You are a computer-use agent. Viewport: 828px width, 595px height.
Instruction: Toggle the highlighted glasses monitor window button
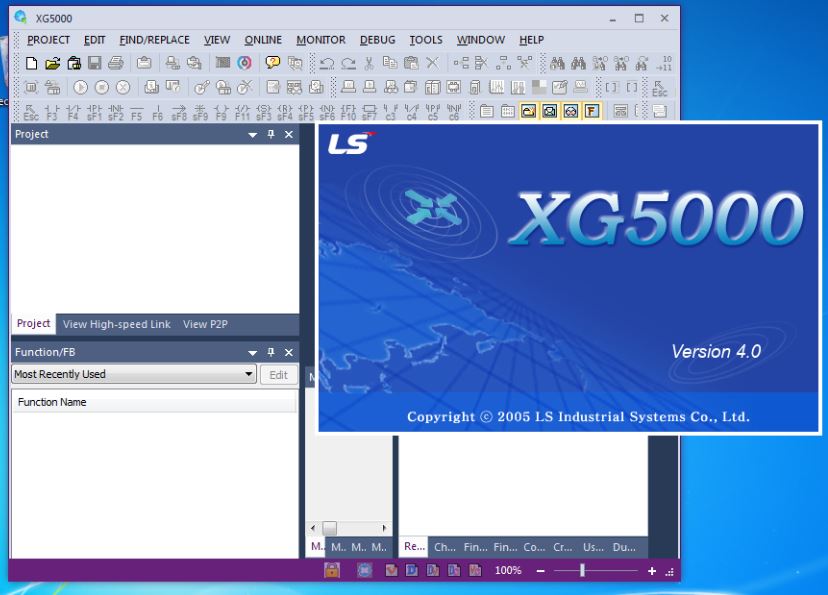[x=571, y=111]
